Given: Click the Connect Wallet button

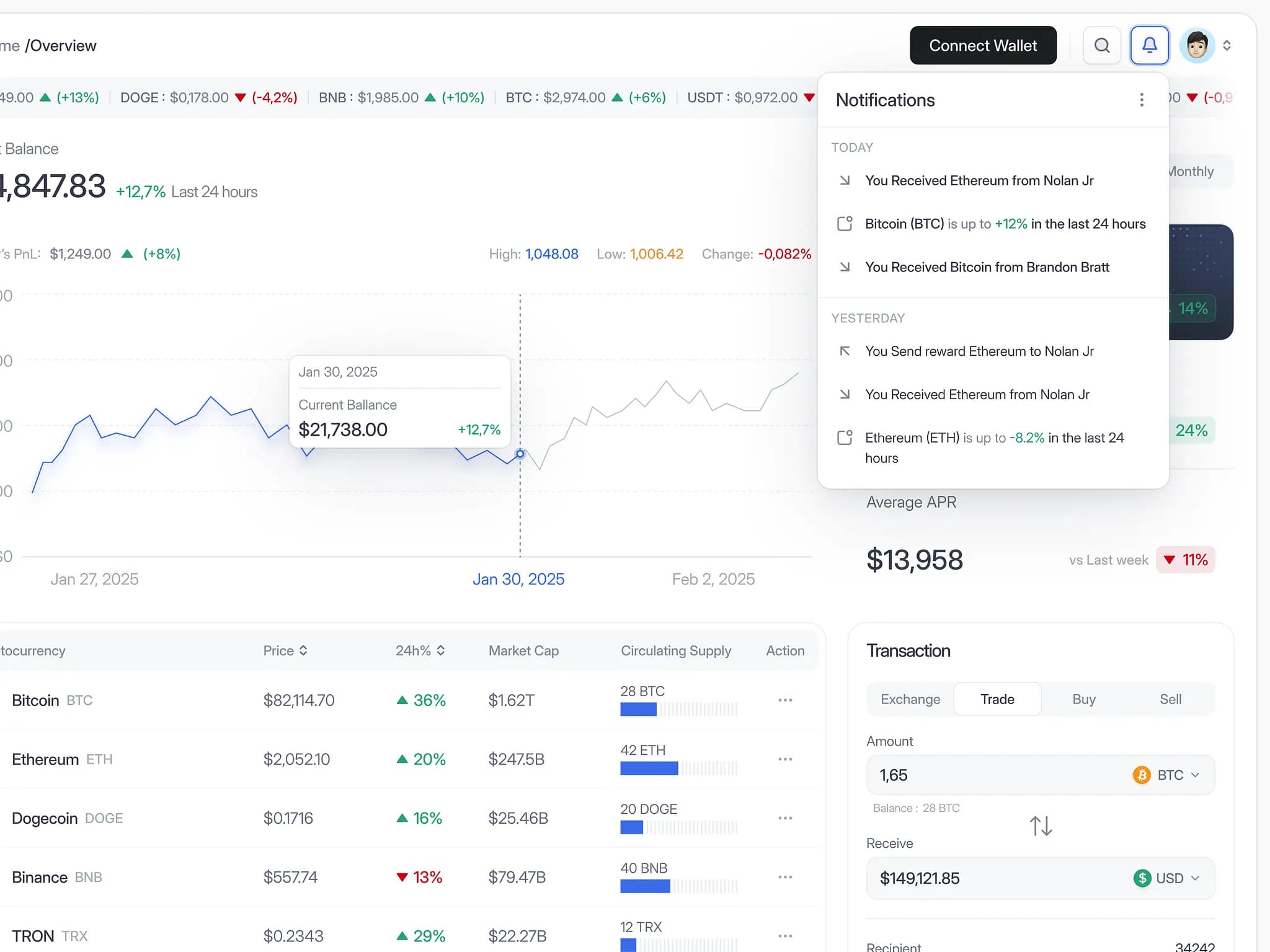Looking at the screenshot, I should [982, 45].
